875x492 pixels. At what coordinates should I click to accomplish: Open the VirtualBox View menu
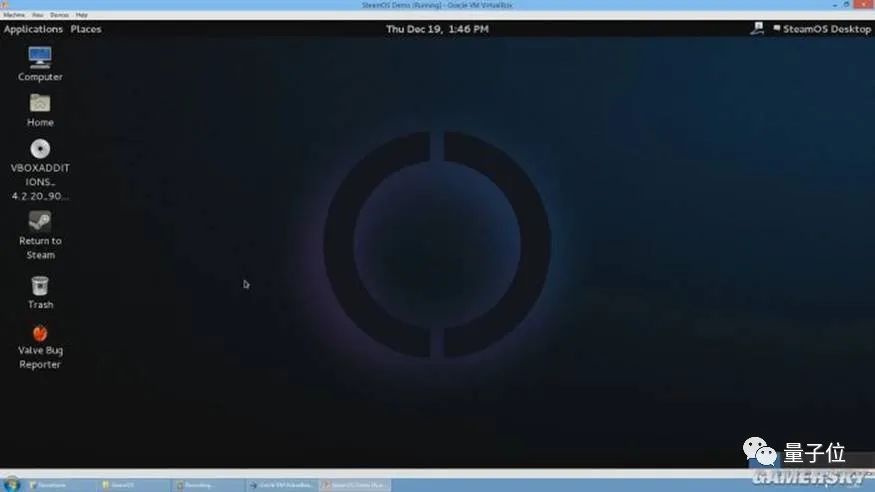pos(38,16)
